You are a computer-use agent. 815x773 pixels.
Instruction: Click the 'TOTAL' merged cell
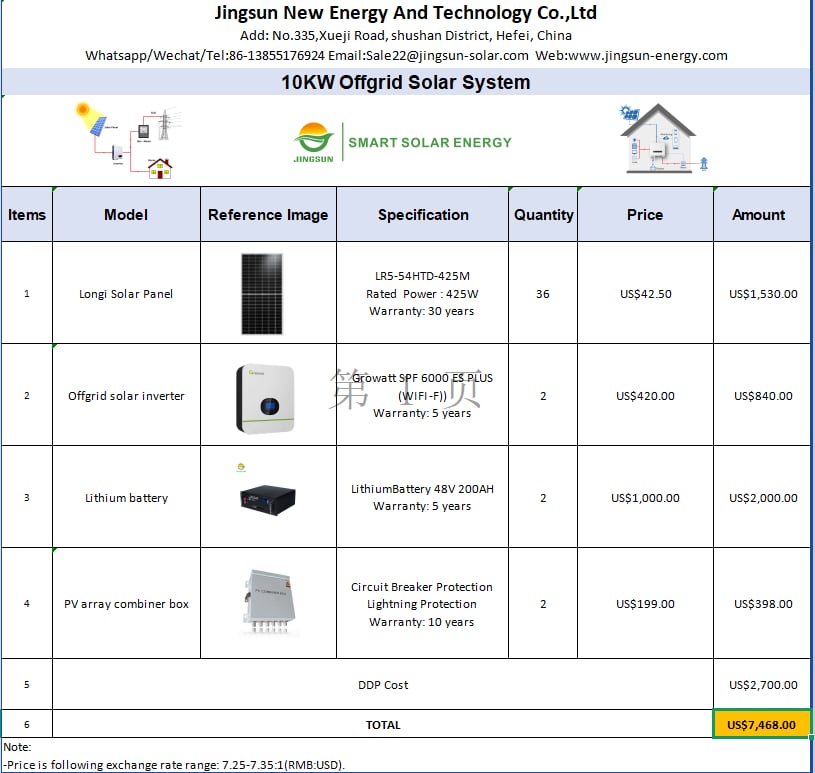383,724
